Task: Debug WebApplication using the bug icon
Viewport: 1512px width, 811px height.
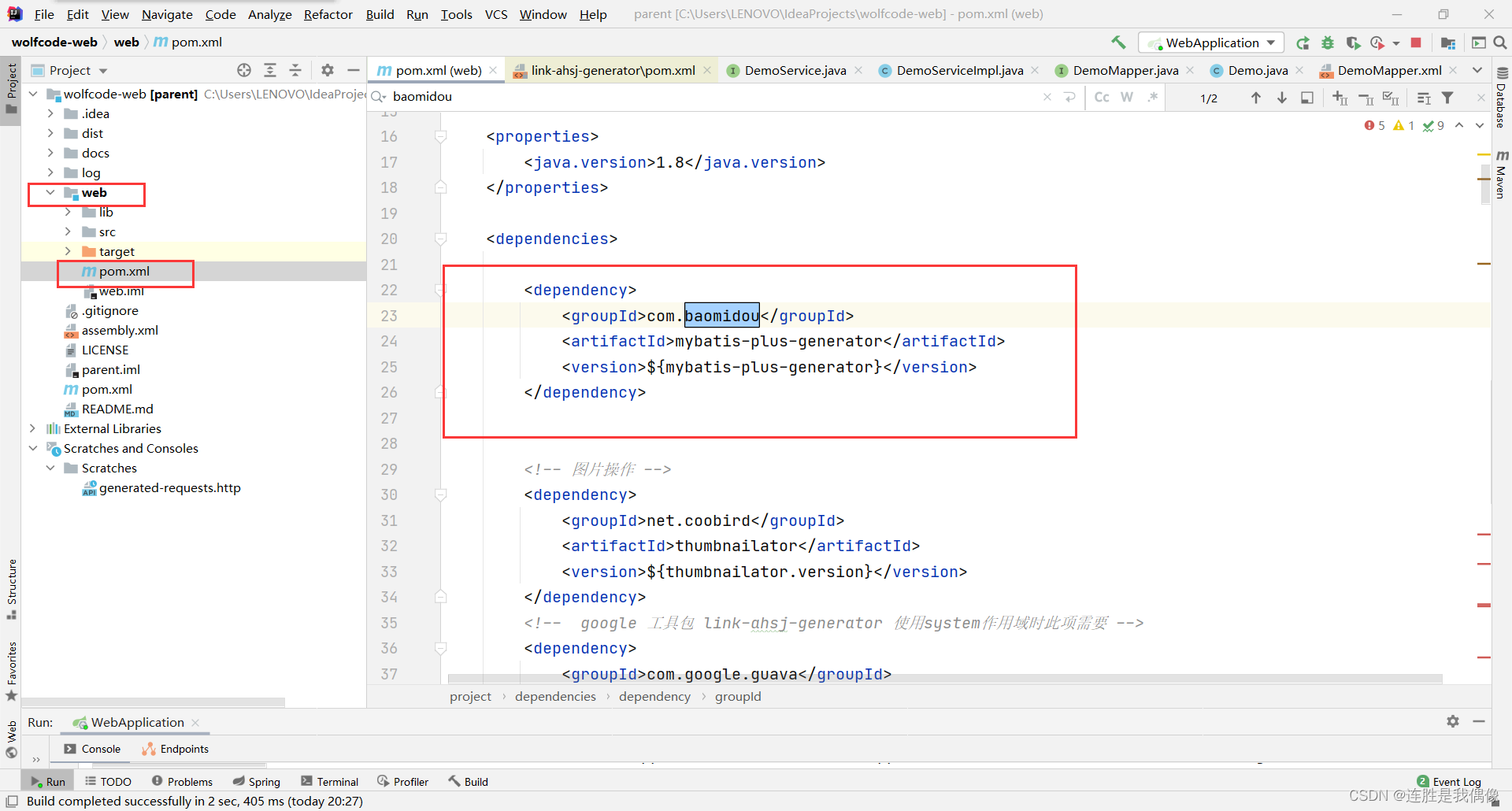Action: pyautogui.click(x=1328, y=43)
